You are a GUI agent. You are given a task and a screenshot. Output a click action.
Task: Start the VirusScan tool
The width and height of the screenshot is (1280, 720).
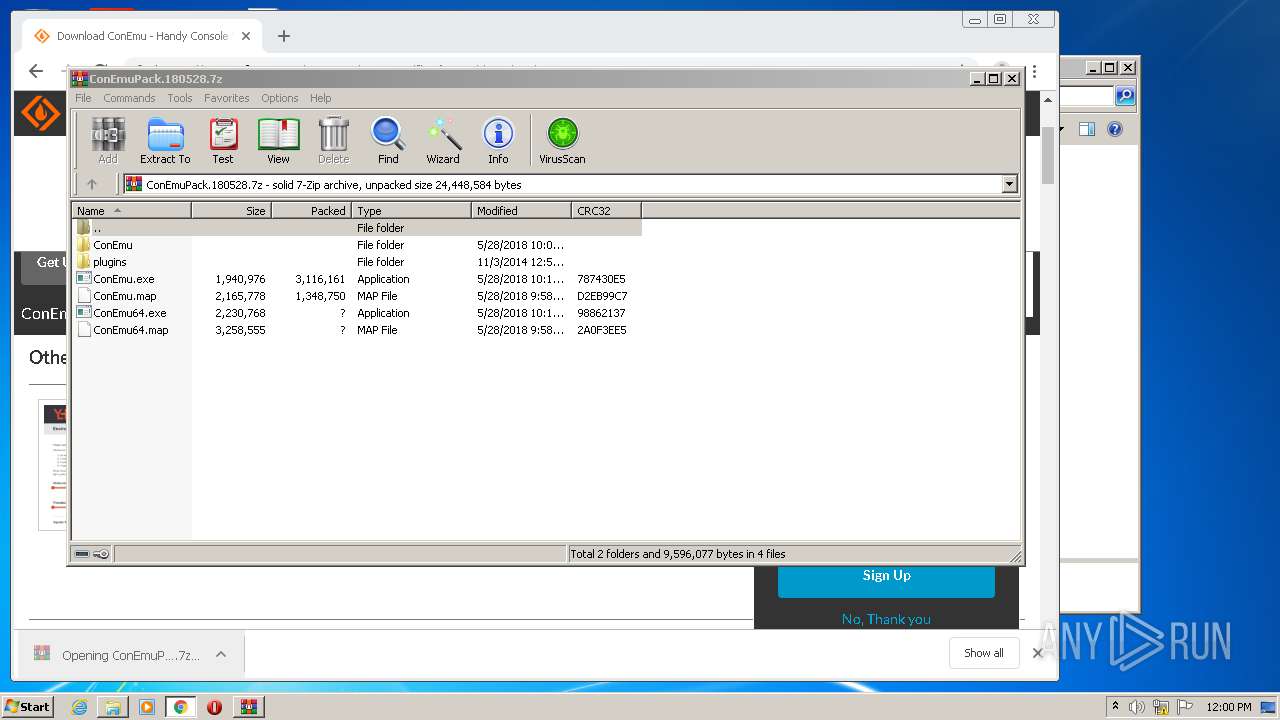[562, 140]
